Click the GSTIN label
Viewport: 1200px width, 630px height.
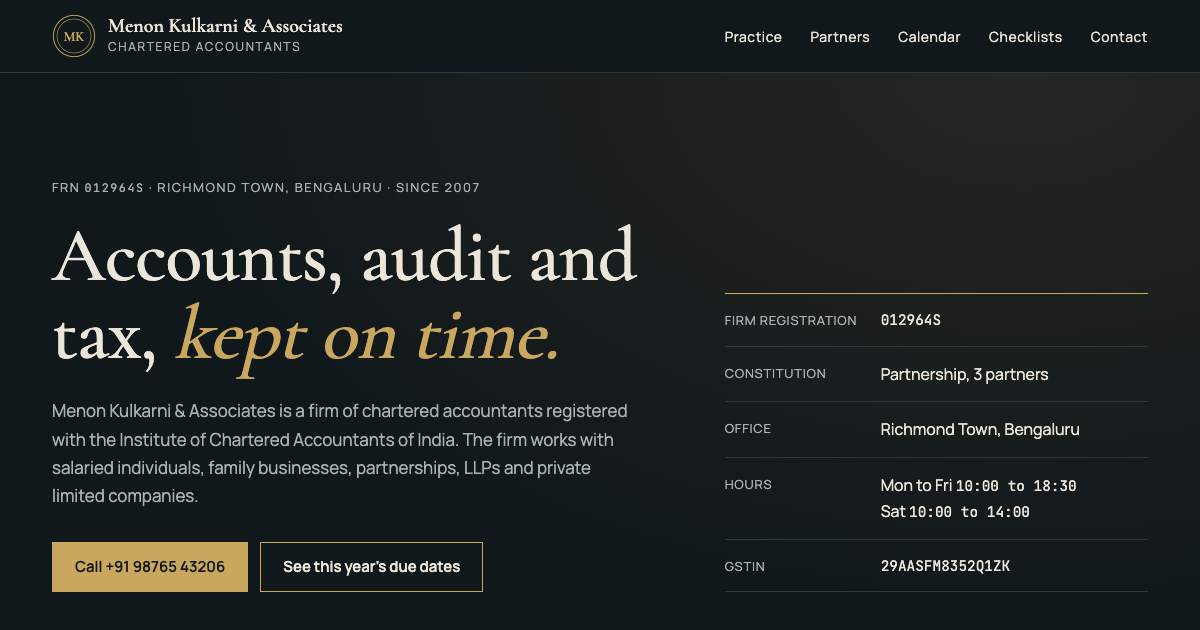point(744,567)
